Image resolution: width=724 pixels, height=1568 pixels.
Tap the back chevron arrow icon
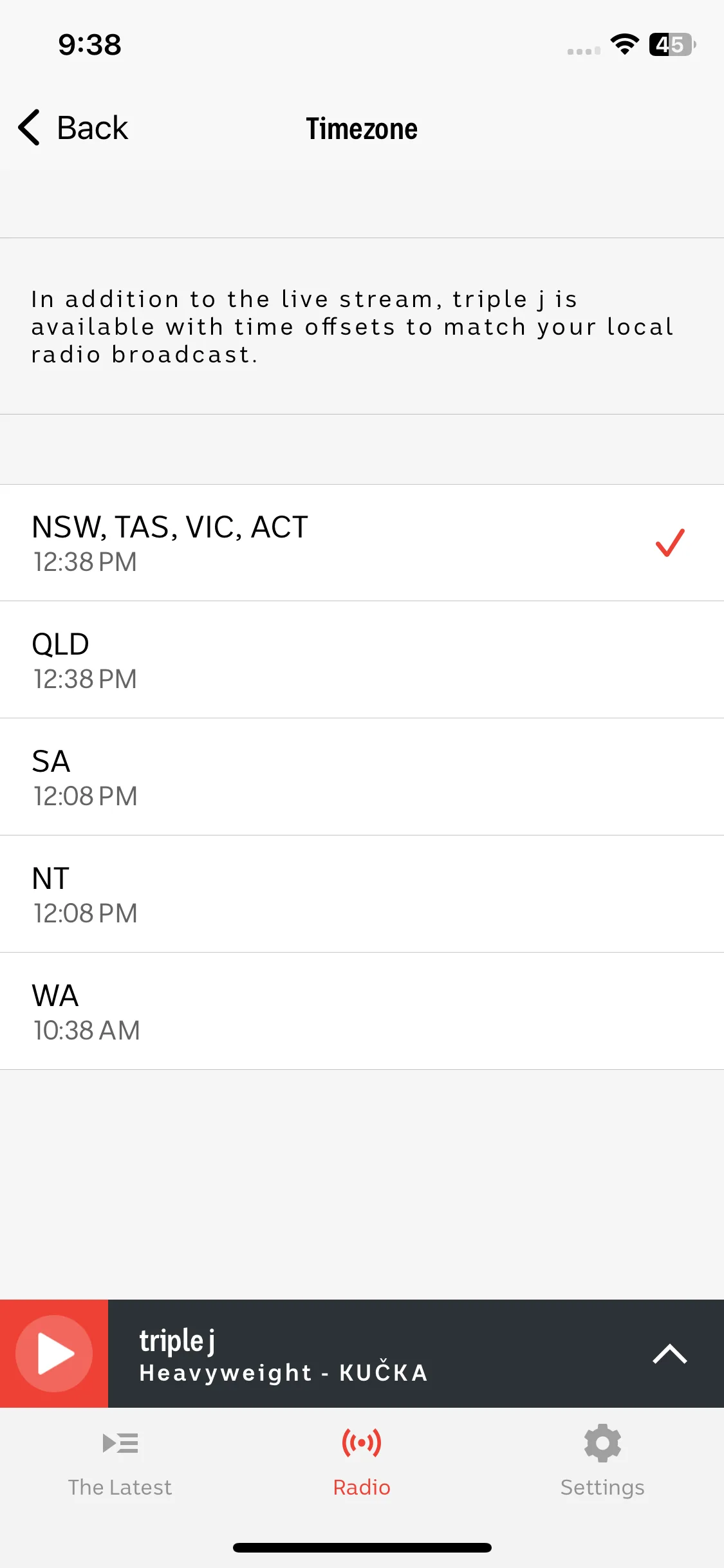click(x=30, y=127)
